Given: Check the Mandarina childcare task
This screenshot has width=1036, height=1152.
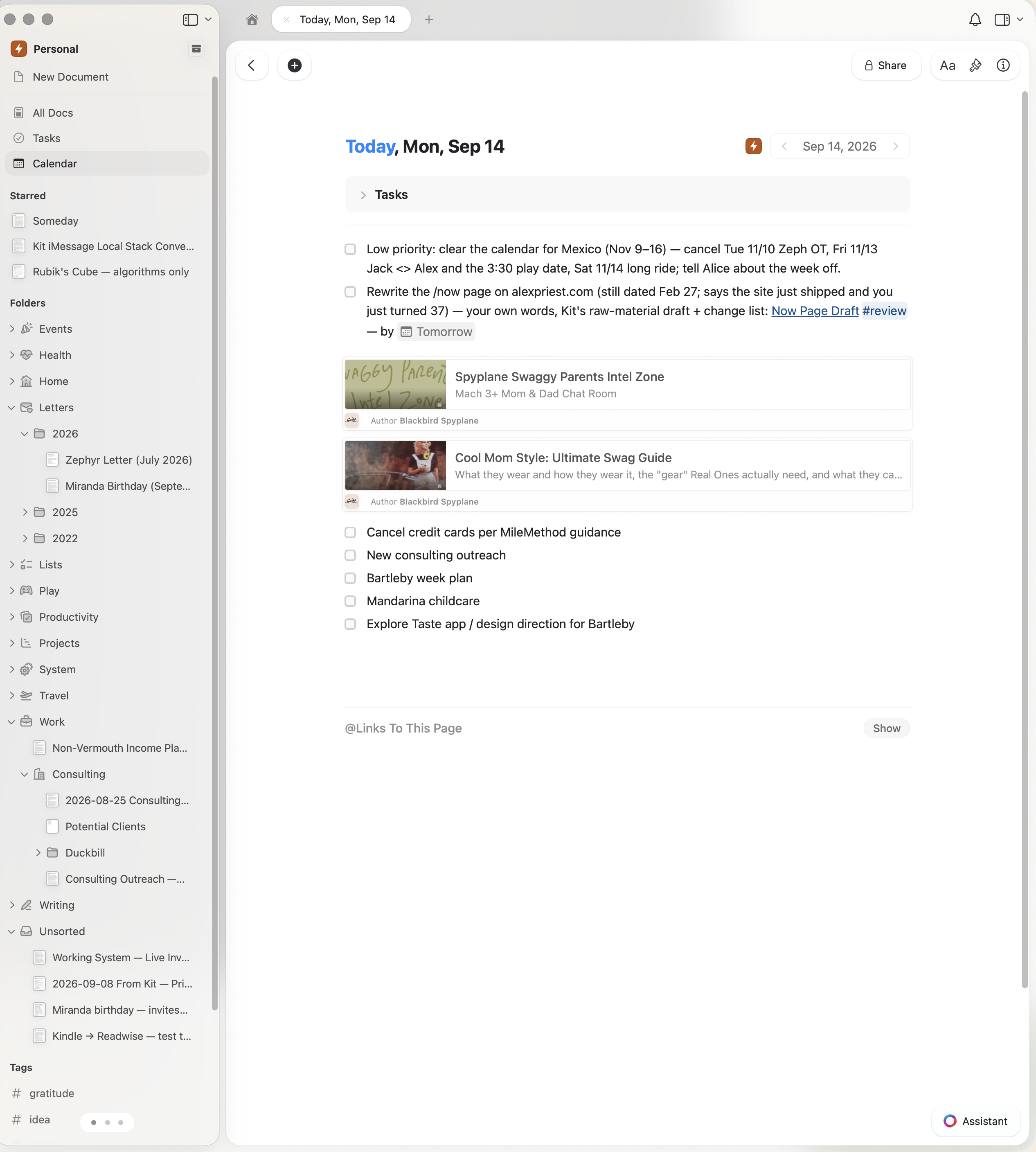Looking at the screenshot, I should tap(350, 601).
